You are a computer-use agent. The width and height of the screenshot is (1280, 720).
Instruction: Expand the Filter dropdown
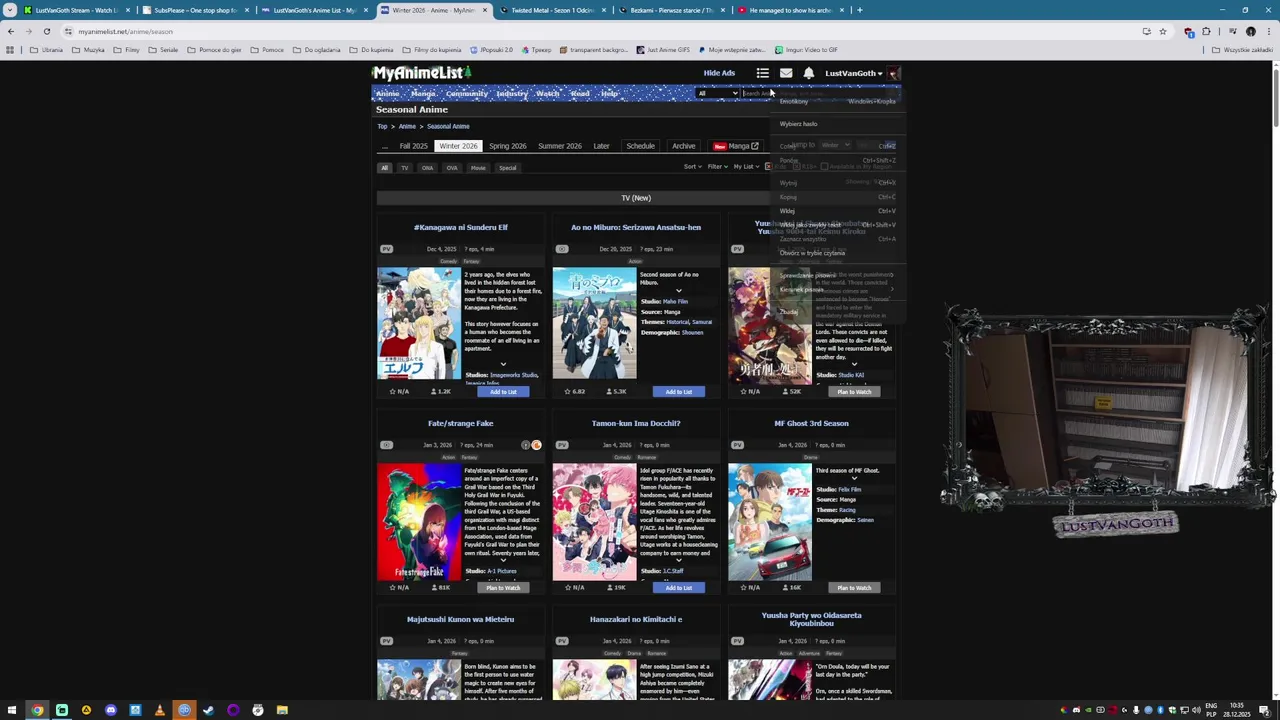[x=717, y=167]
